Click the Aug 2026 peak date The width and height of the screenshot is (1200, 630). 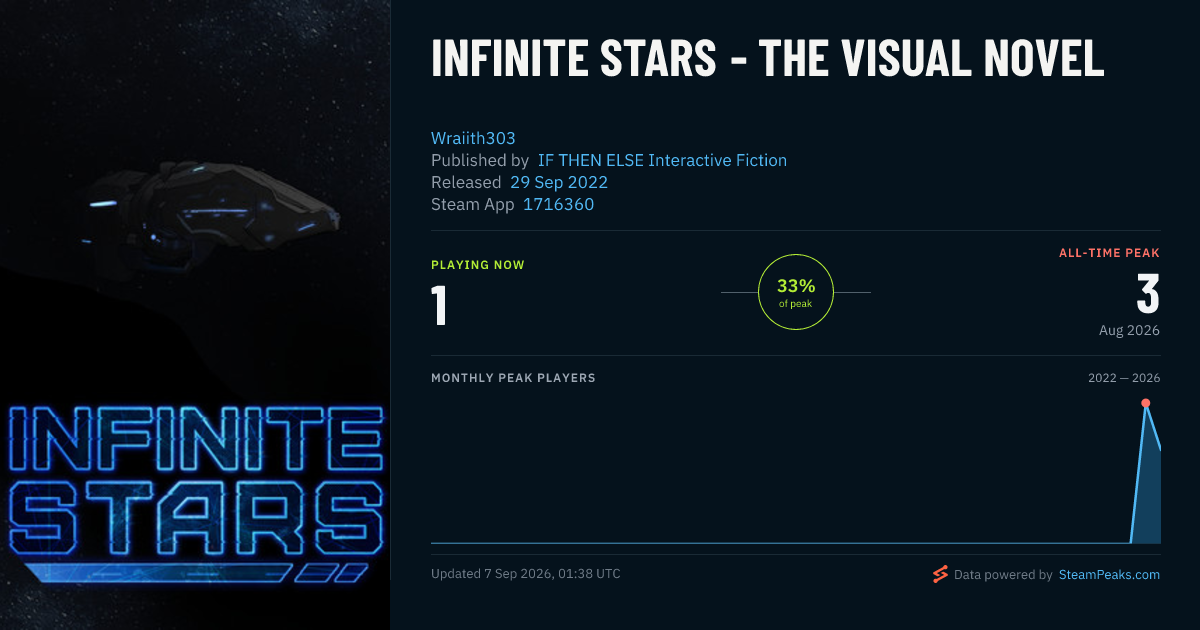point(1129,330)
